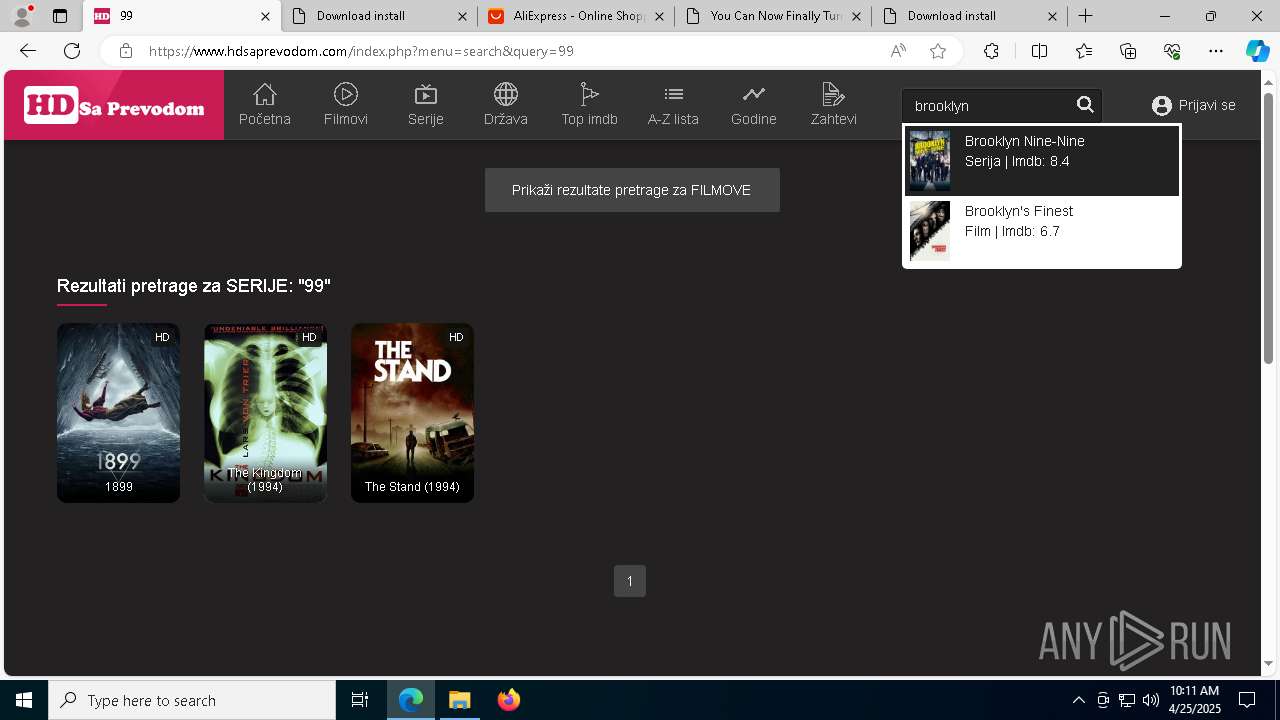Open a new browser tab

click(x=1086, y=16)
